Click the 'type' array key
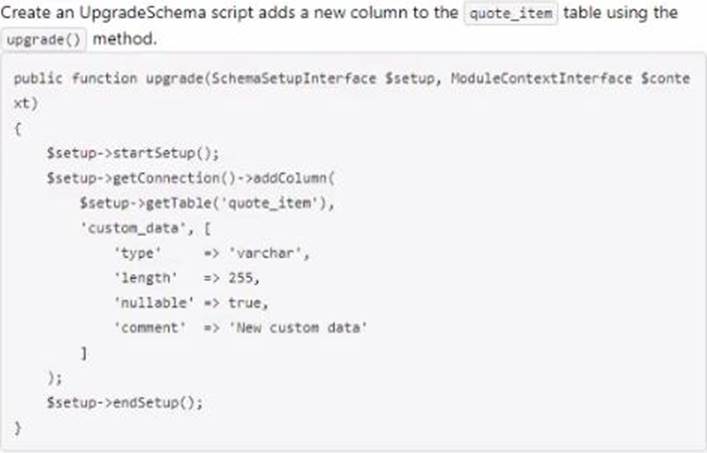Screen dimensions: 707x453 [138, 253]
